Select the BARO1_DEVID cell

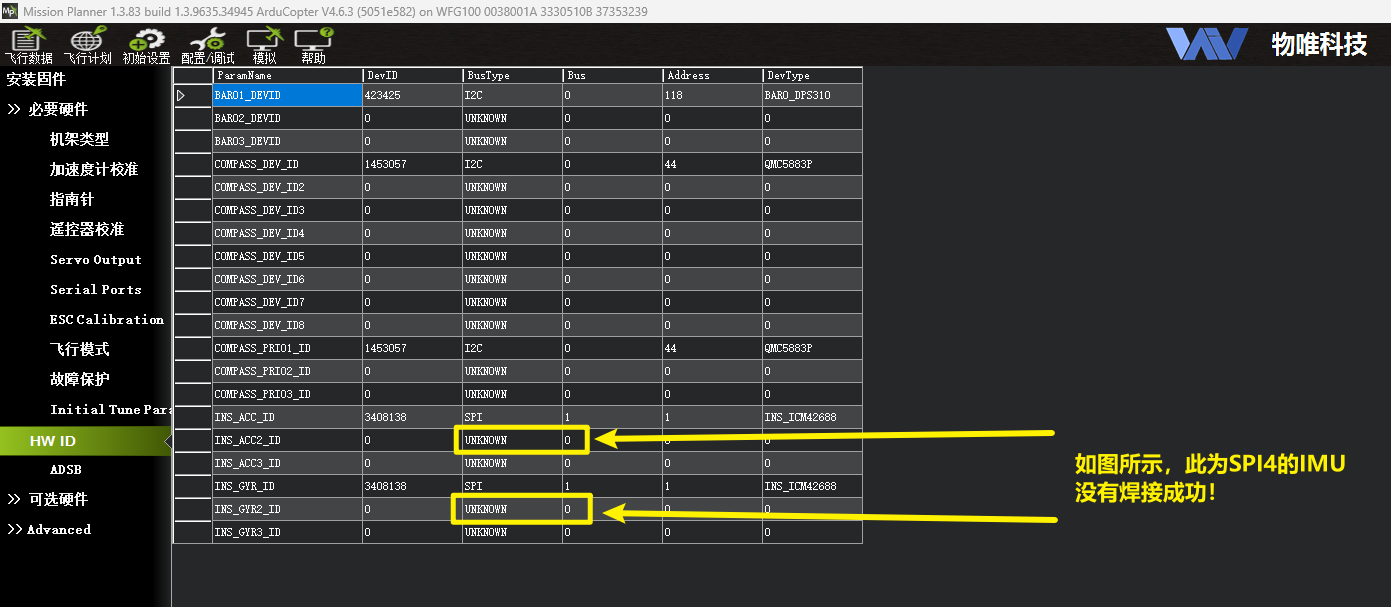click(x=287, y=95)
